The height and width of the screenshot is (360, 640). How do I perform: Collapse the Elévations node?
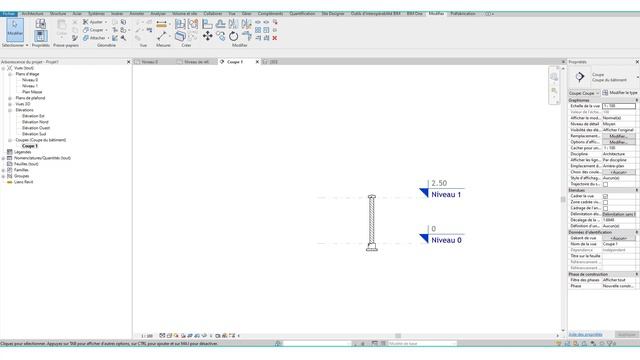coord(10,110)
